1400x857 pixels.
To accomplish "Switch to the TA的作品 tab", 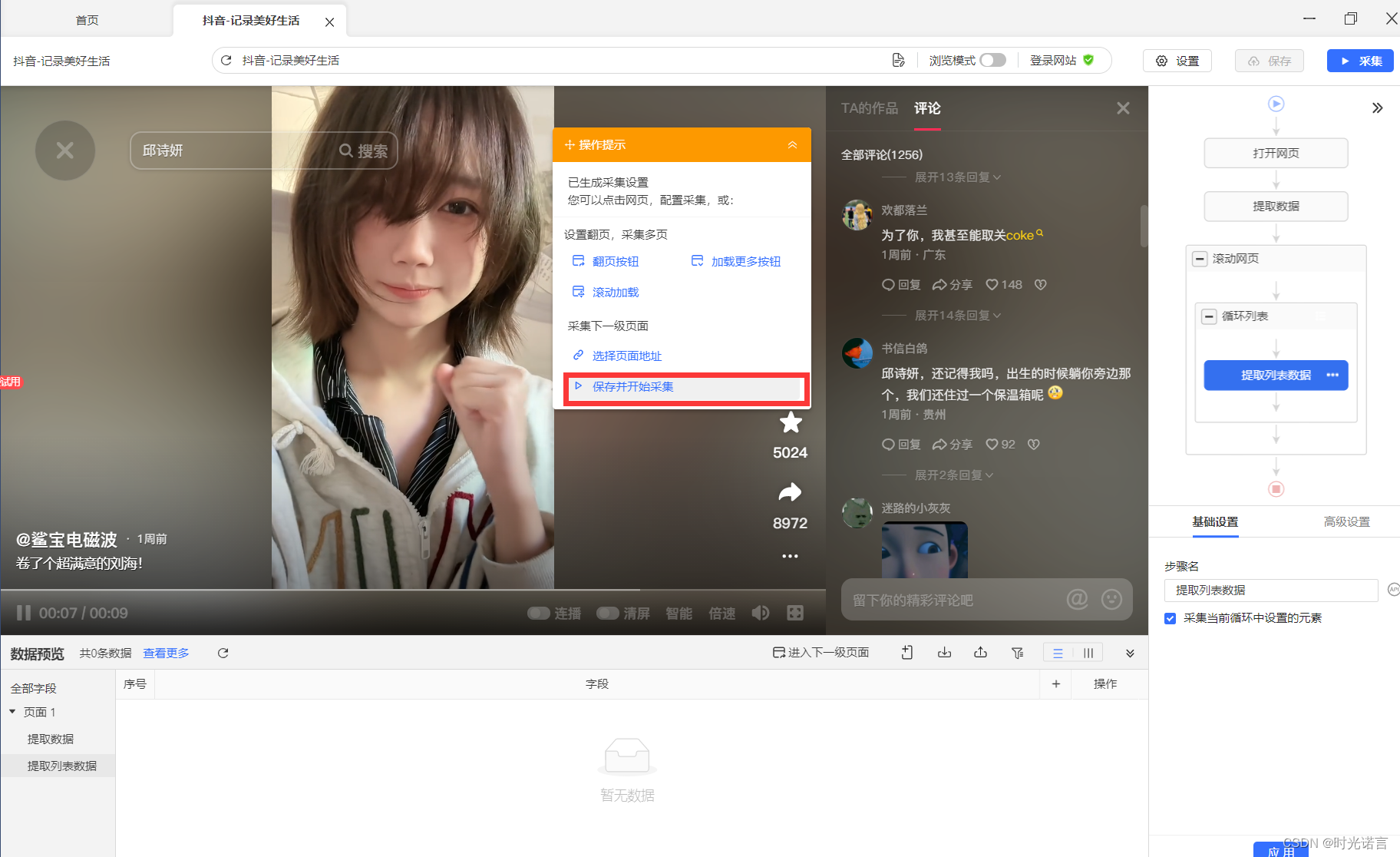I will click(x=869, y=108).
